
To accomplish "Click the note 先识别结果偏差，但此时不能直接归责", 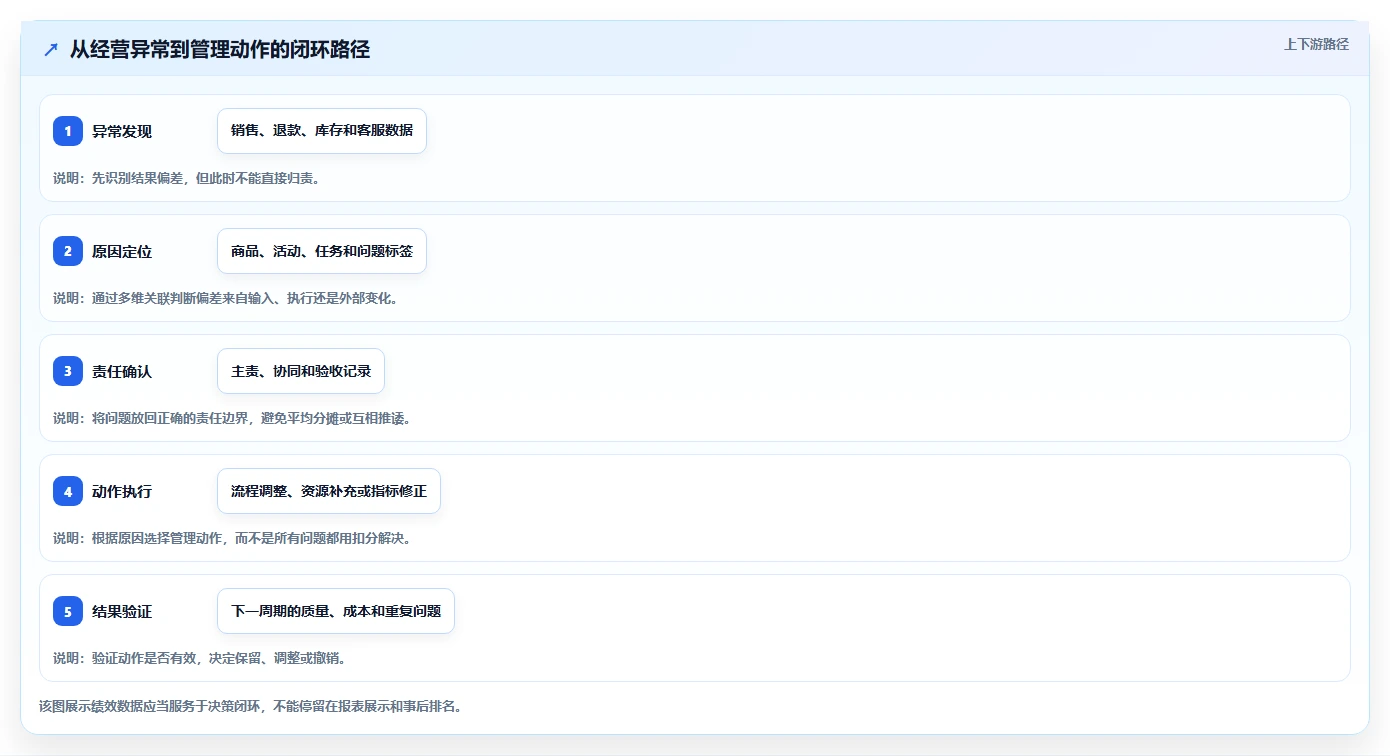I will (186, 178).
